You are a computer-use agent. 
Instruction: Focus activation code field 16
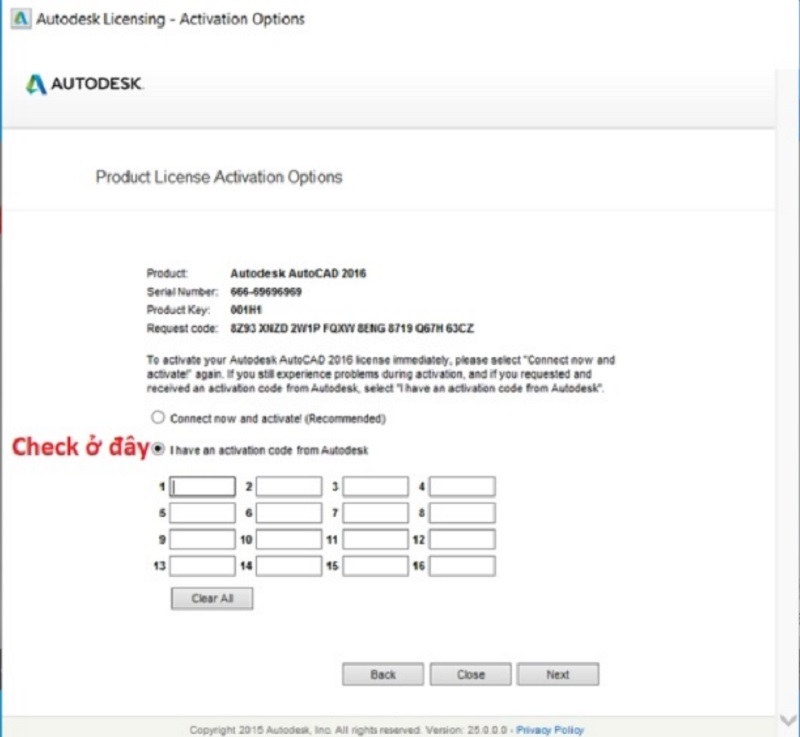462,566
